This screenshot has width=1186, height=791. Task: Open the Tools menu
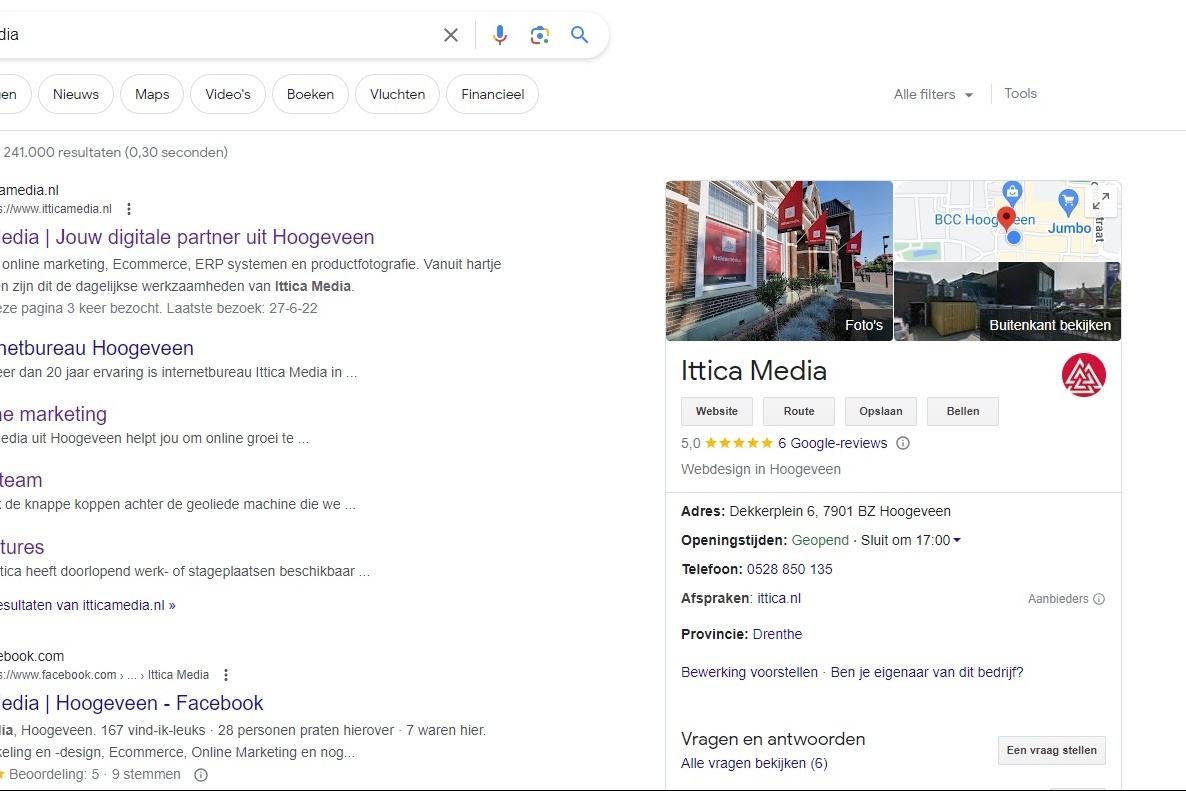tap(1020, 94)
